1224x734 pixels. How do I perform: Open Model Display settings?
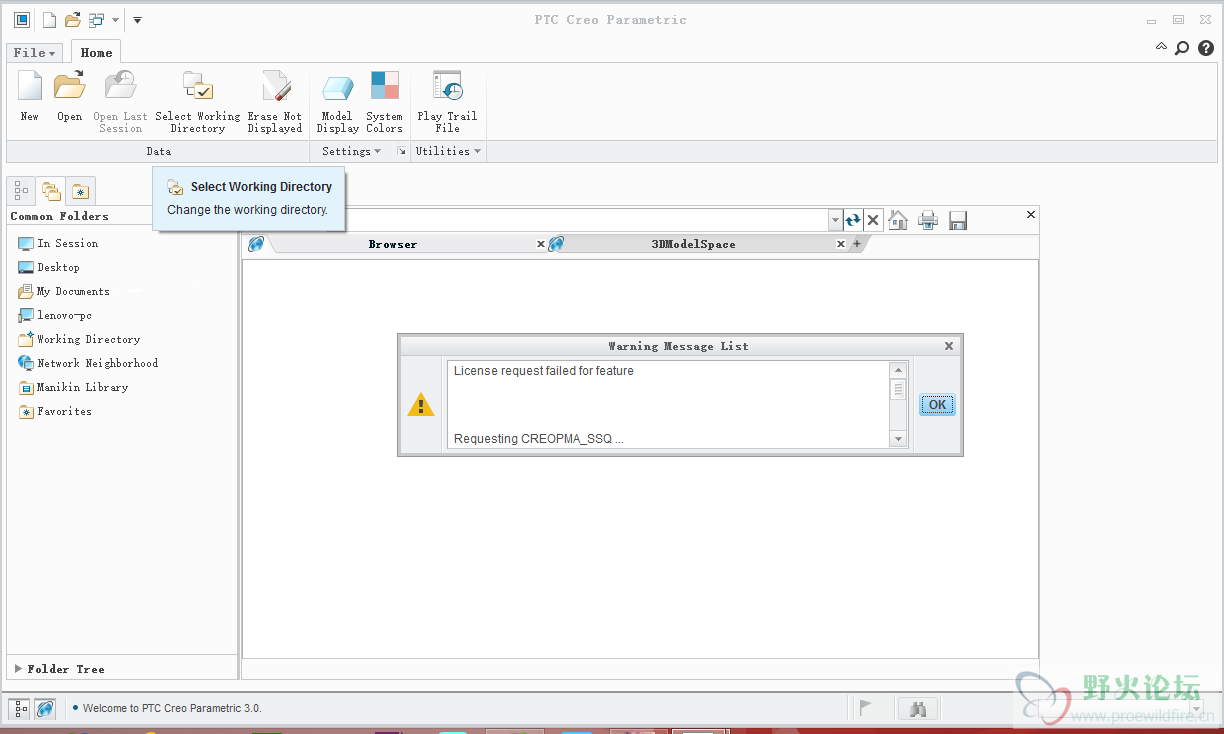(337, 101)
